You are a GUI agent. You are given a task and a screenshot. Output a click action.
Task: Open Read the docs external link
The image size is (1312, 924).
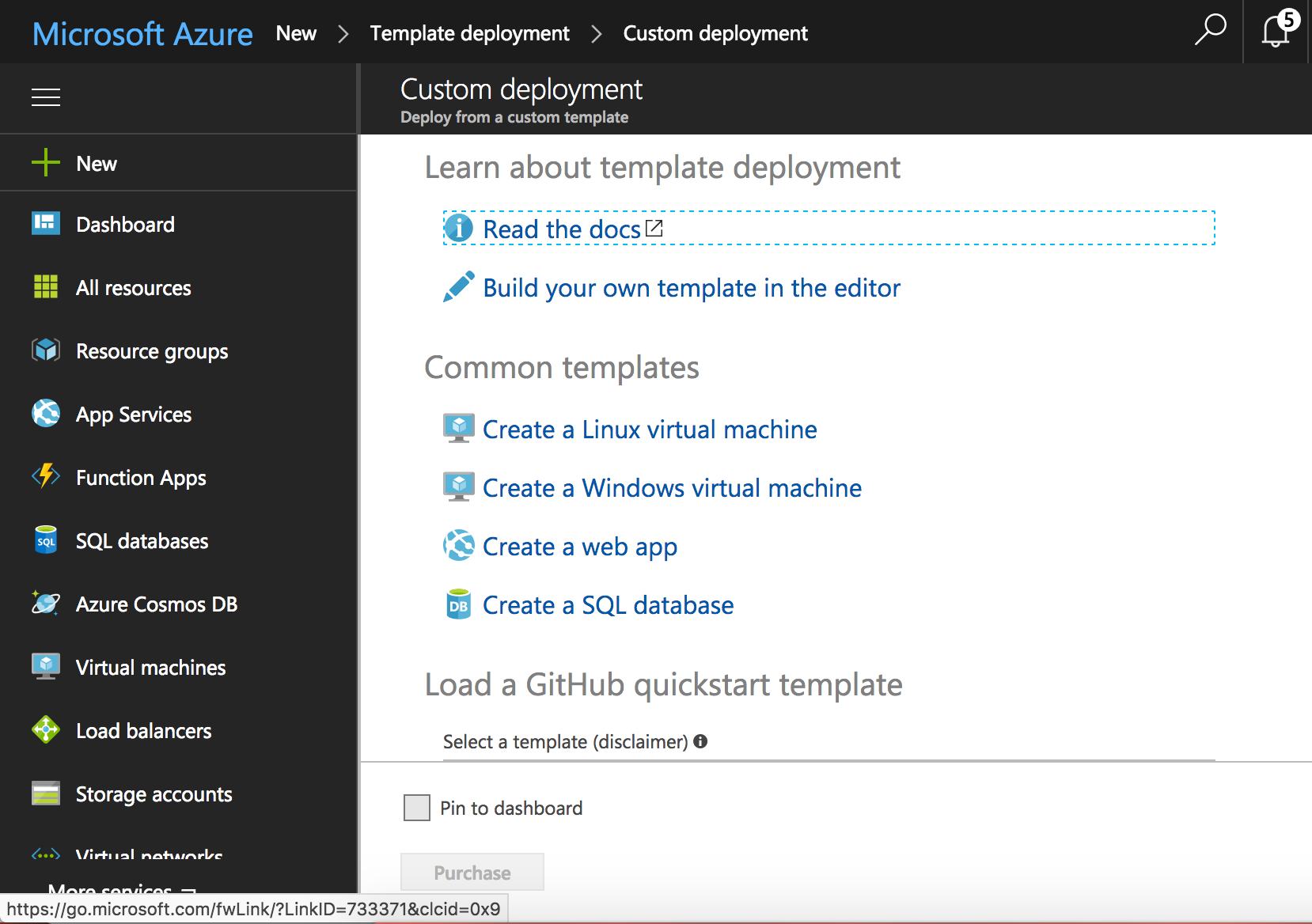coord(562,229)
